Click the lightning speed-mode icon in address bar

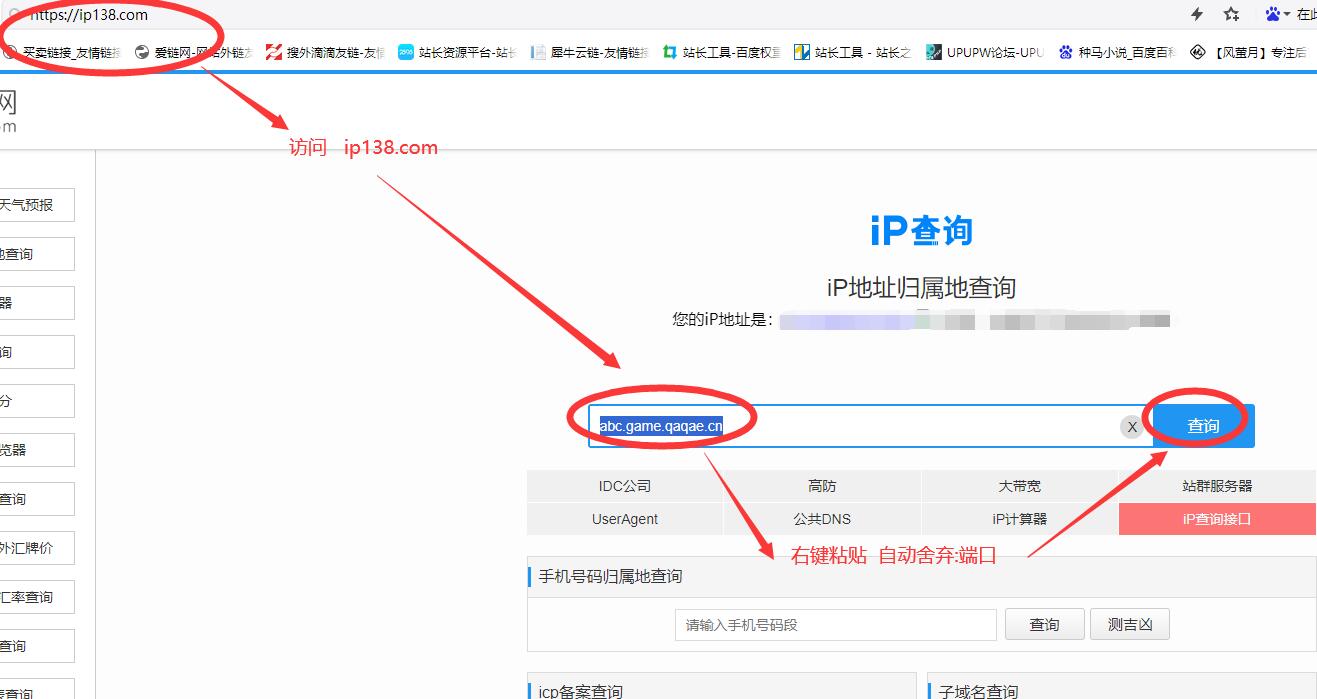tap(1197, 14)
